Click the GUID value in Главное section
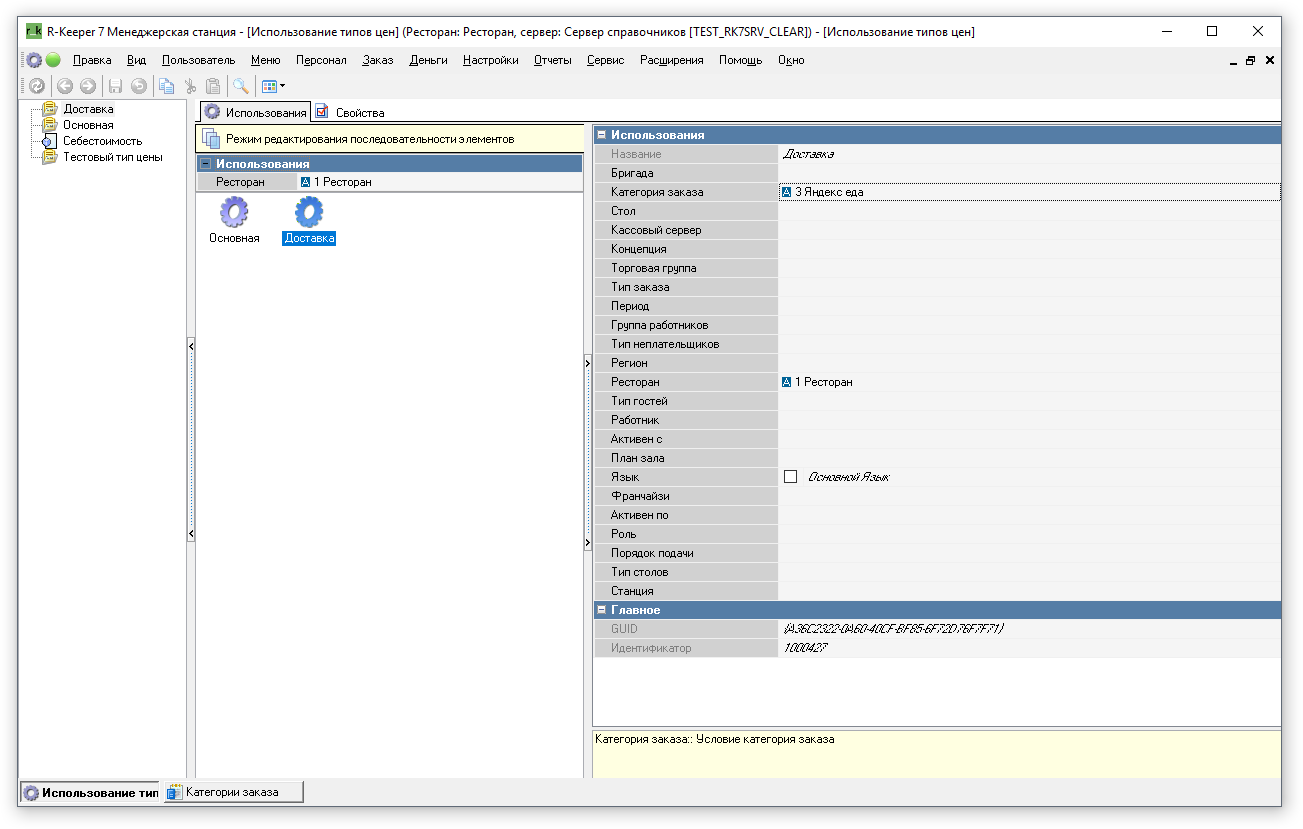Image resolution: width=1303 pixels, height=829 pixels. 1029,629
